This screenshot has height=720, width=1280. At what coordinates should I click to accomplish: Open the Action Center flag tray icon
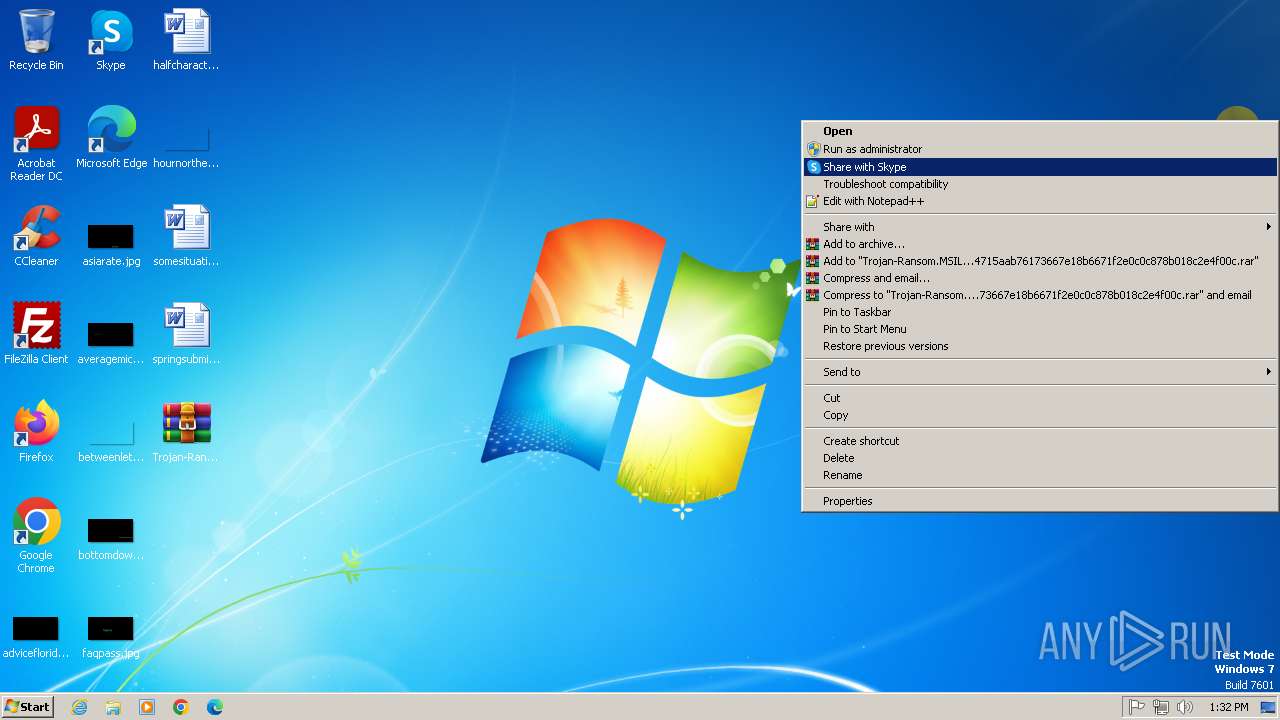[1137, 707]
